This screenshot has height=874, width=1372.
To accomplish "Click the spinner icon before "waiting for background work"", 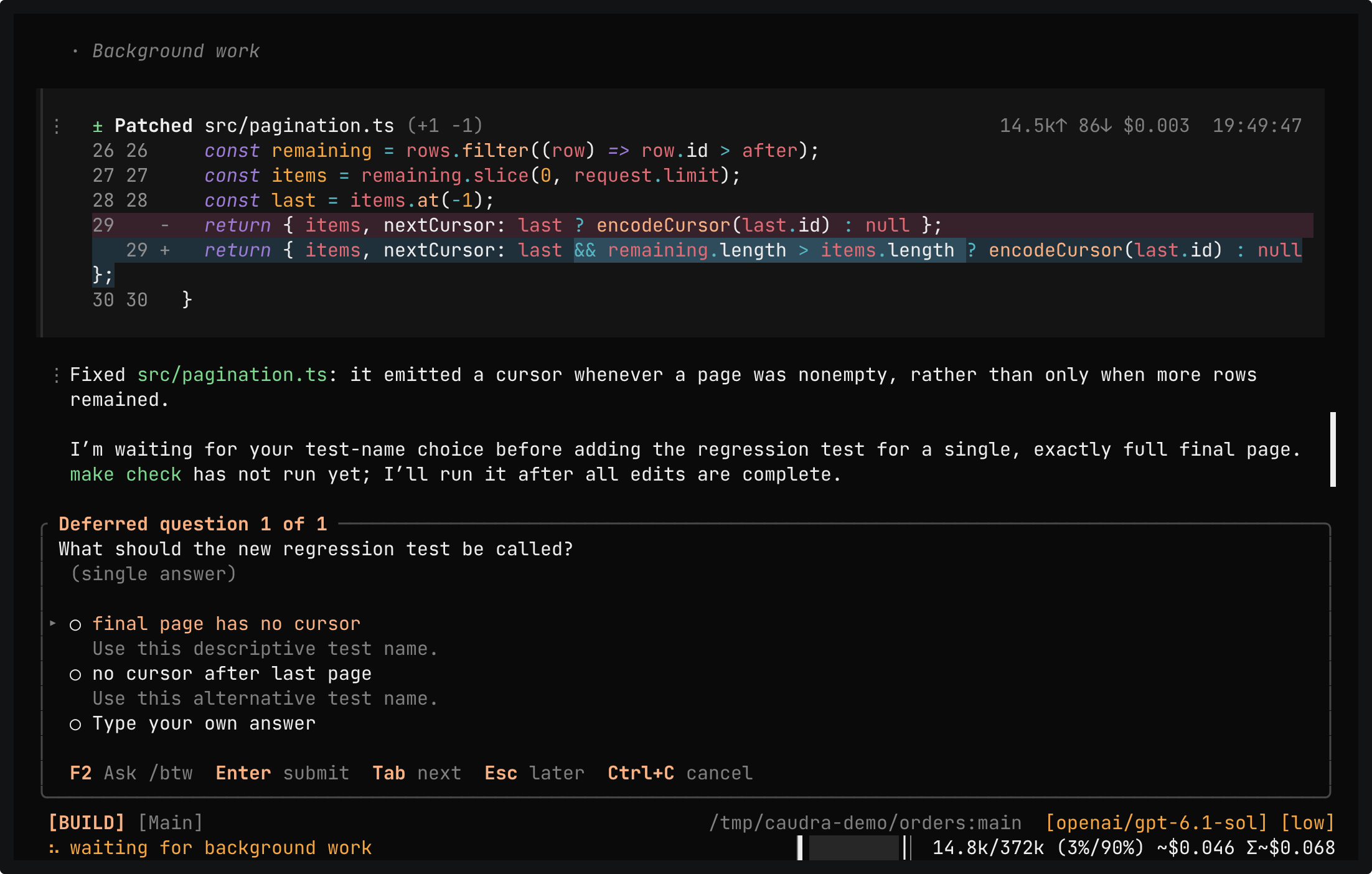I will pyautogui.click(x=54, y=848).
